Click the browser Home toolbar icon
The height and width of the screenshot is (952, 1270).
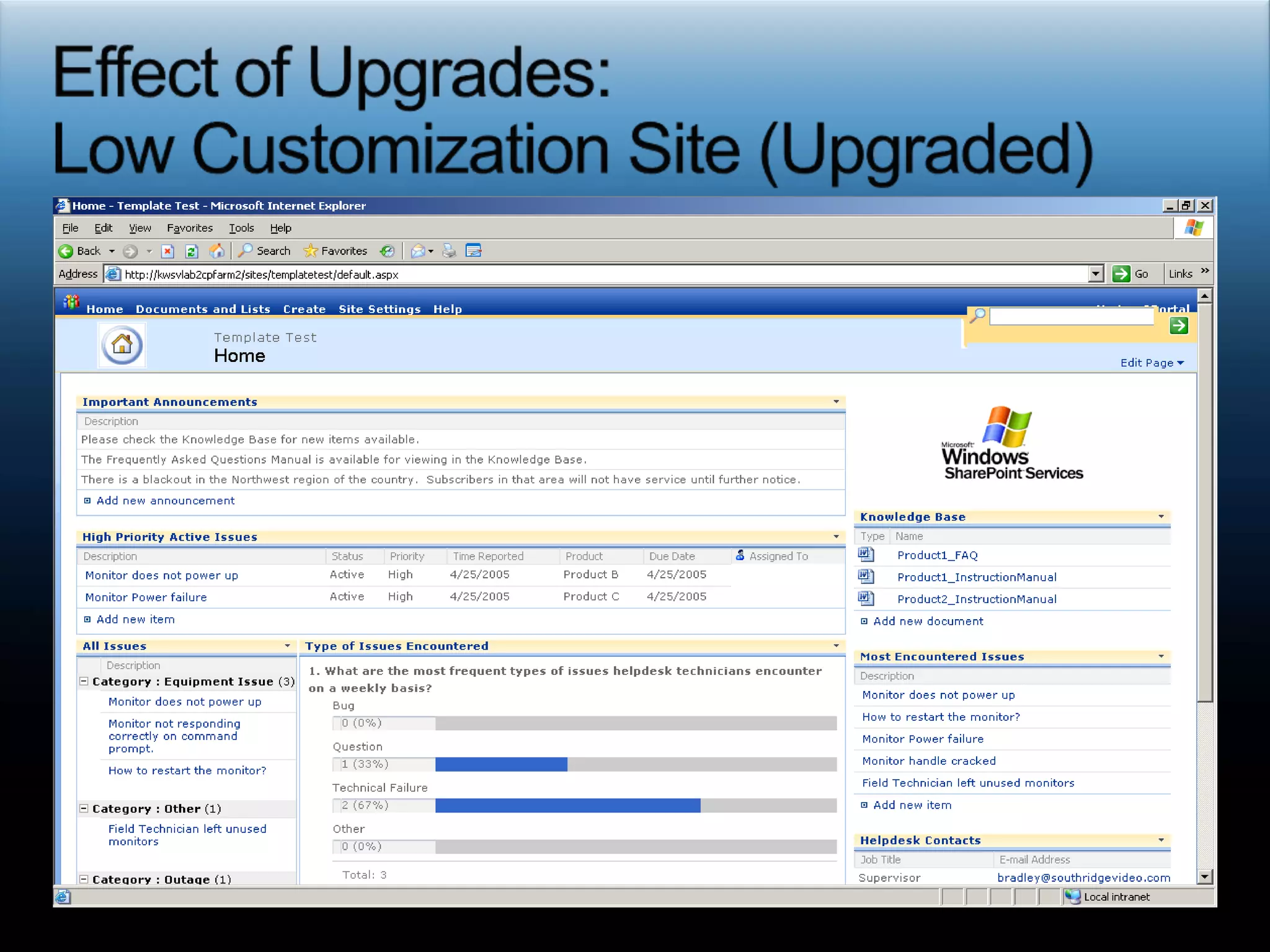(x=216, y=251)
